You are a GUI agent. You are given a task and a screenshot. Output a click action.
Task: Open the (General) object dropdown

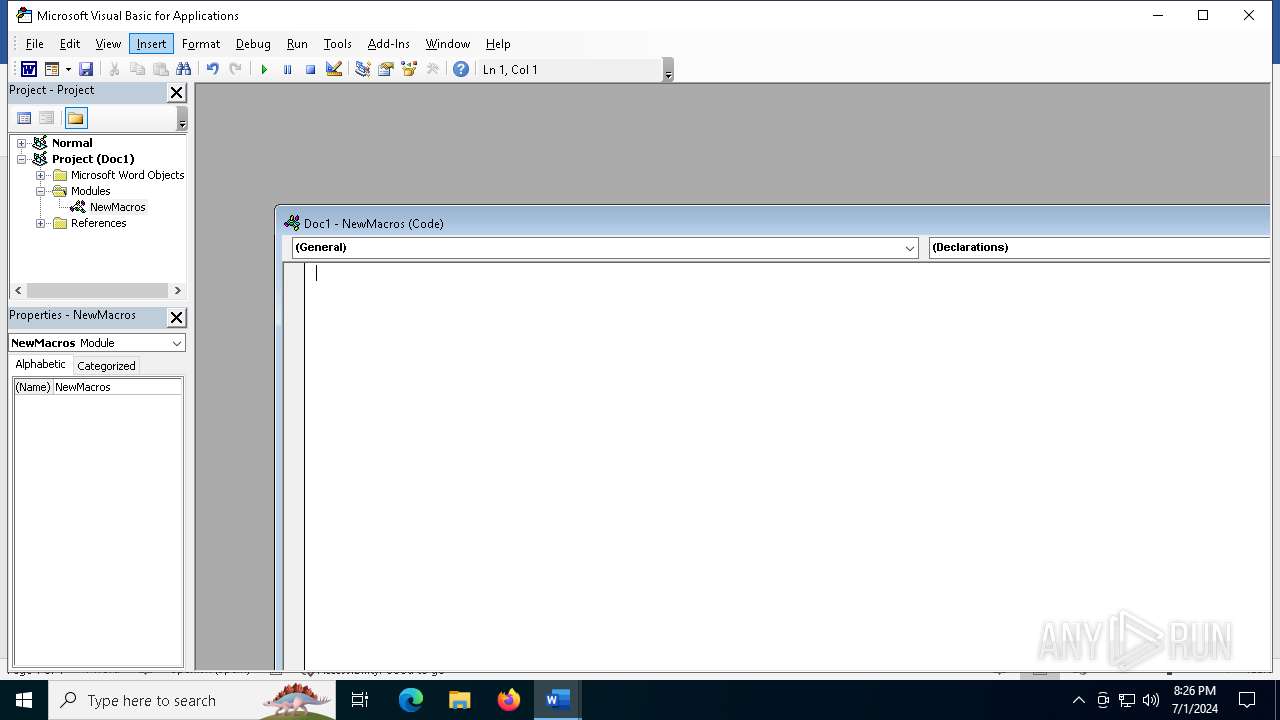coord(910,248)
